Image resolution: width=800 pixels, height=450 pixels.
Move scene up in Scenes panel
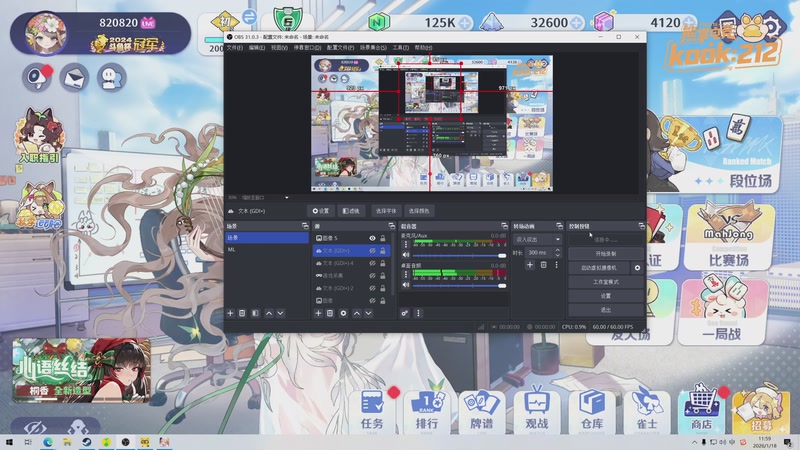coord(269,313)
